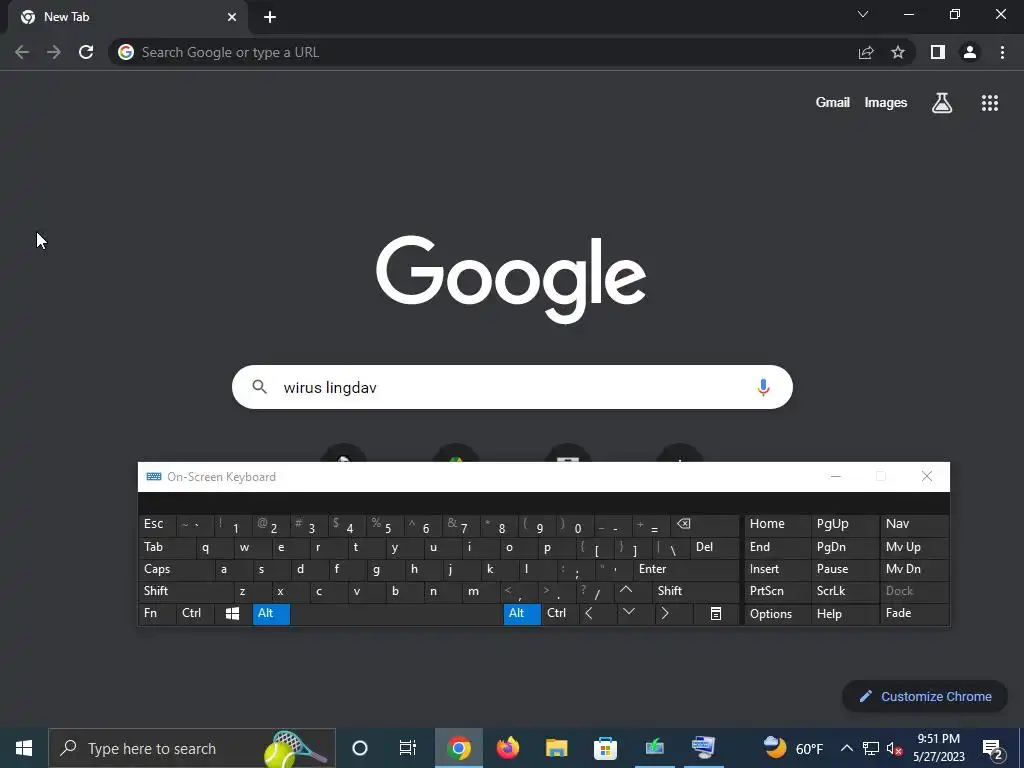Image resolution: width=1024 pixels, height=768 pixels.
Task: Release the highlighted right Alt key
Action: point(522,613)
